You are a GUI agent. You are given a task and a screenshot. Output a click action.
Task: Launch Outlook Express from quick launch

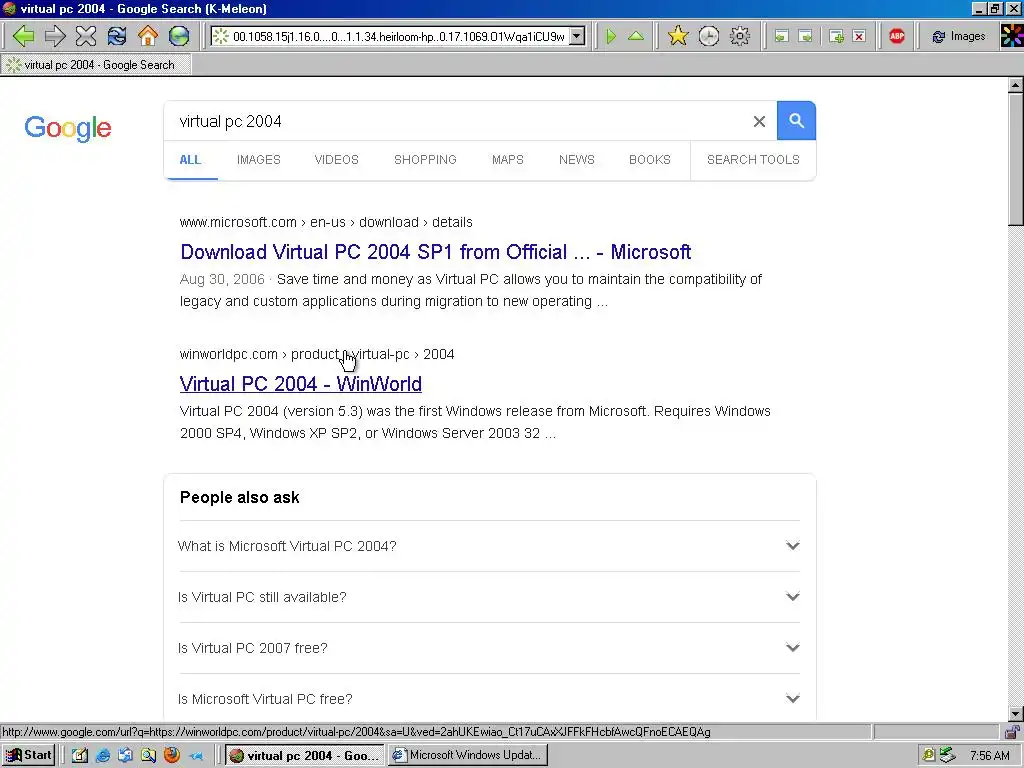(125, 756)
